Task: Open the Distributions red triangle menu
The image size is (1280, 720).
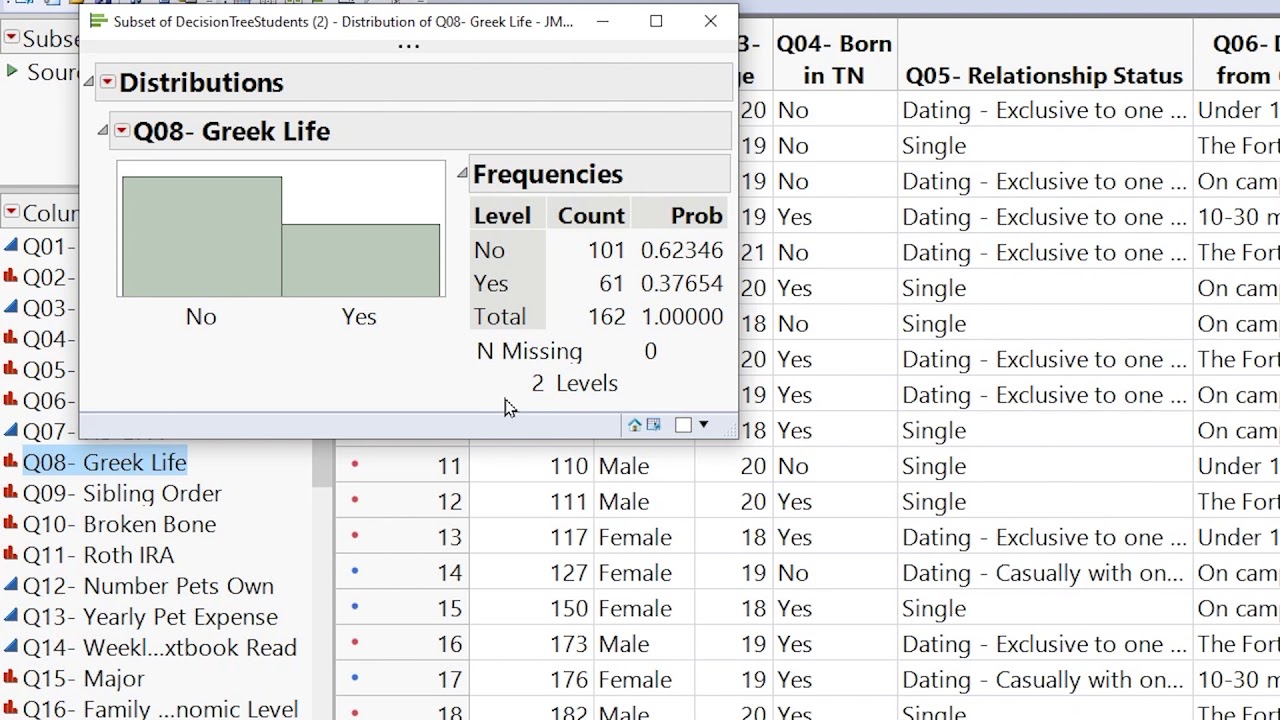Action: pyautogui.click(x=107, y=82)
